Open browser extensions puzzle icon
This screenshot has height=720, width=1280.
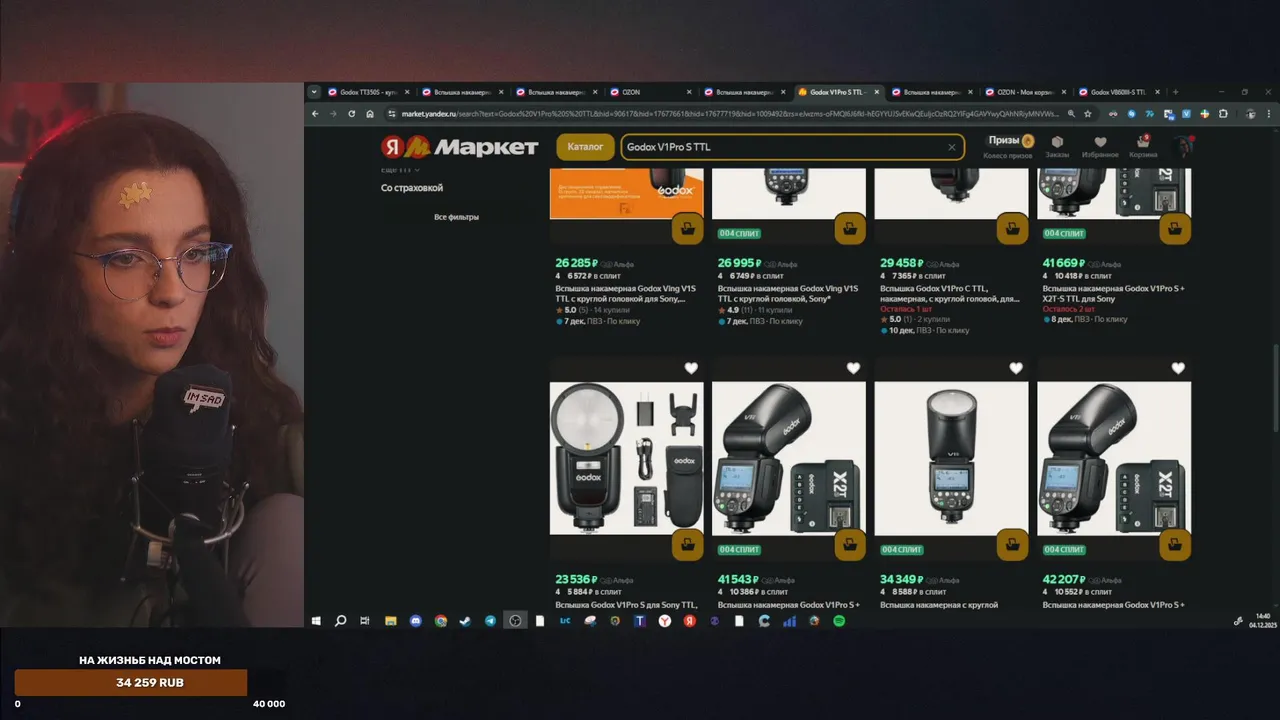click(1223, 114)
